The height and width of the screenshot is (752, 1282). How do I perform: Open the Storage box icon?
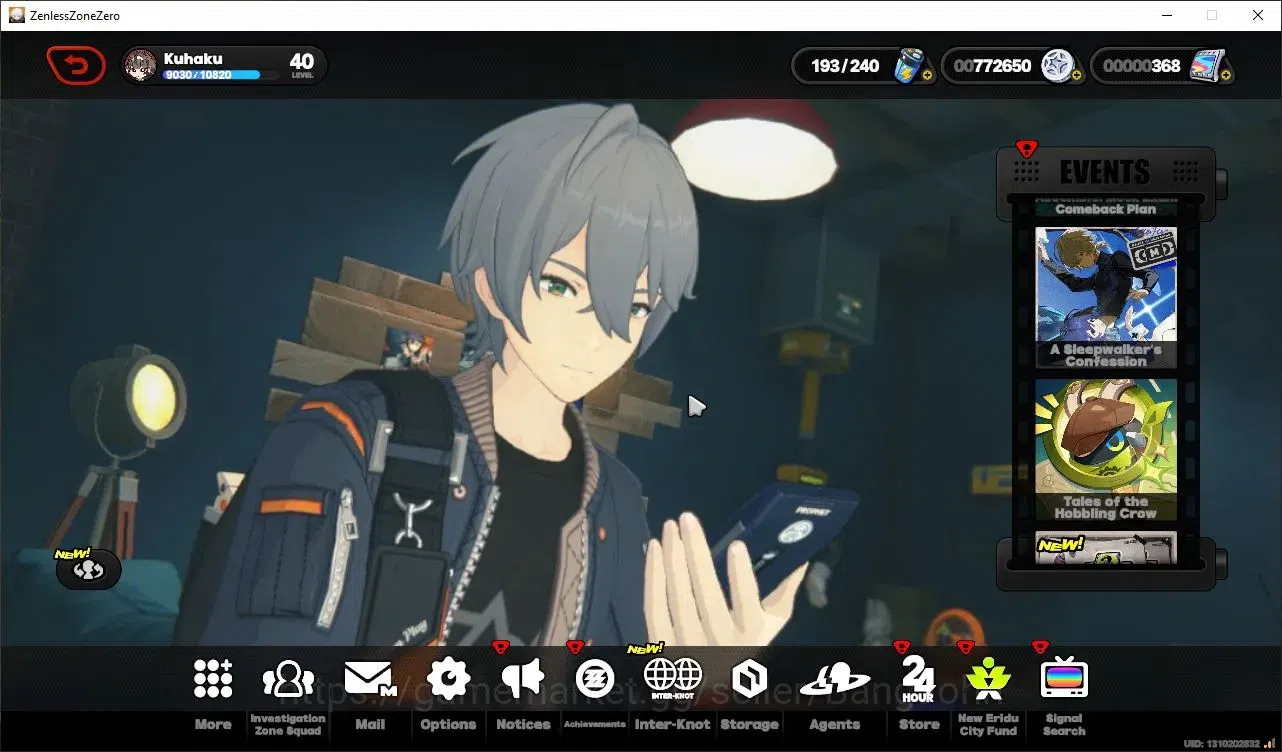click(x=749, y=679)
